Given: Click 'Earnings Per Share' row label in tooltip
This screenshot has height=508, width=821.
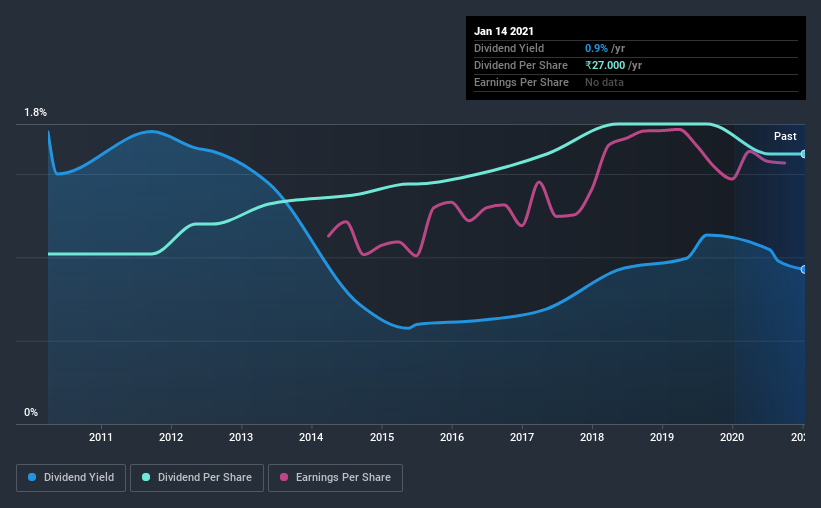Looking at the screenshot, I should coord(521,82).
